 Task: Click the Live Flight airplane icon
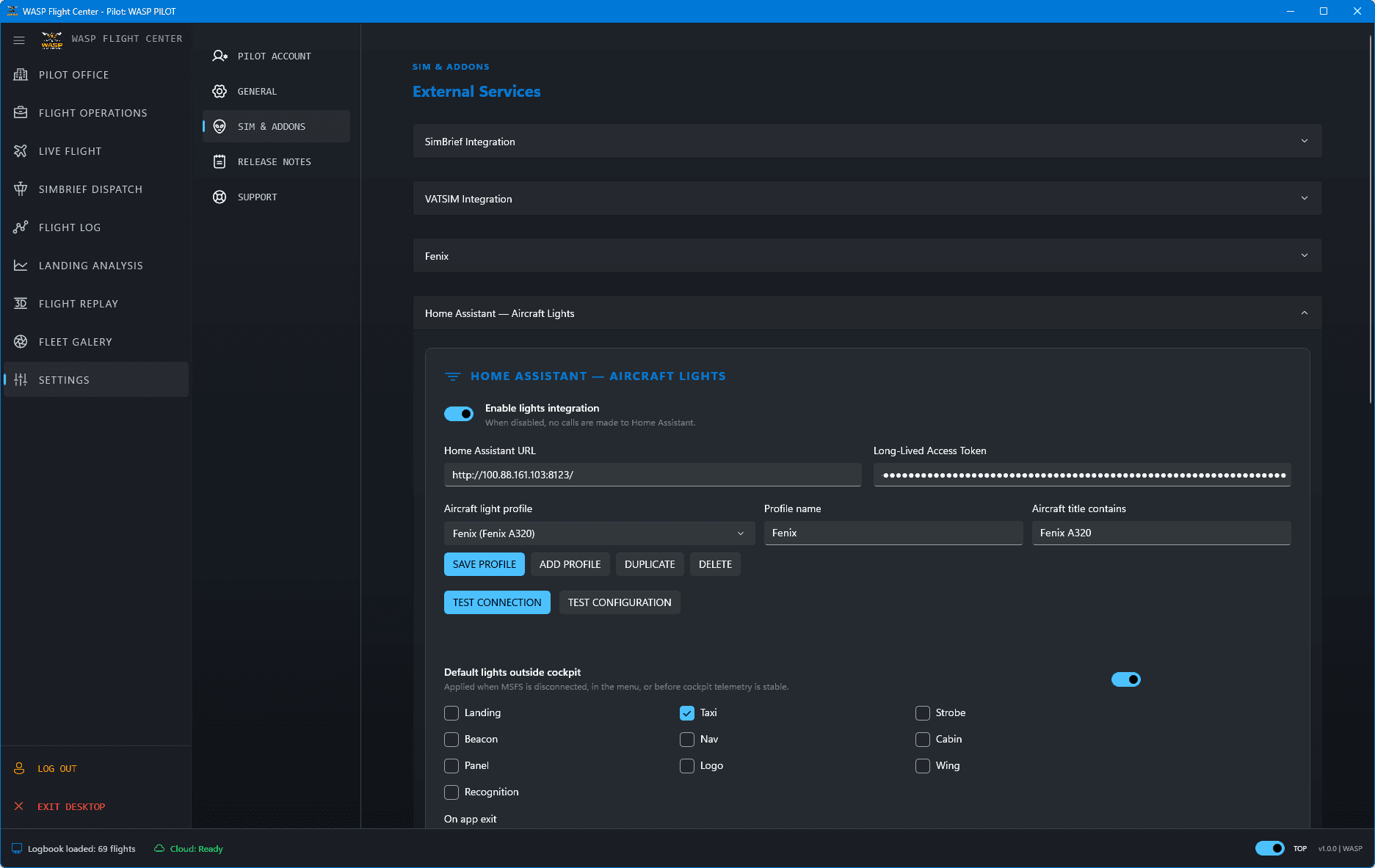click(x=21, y=151)
